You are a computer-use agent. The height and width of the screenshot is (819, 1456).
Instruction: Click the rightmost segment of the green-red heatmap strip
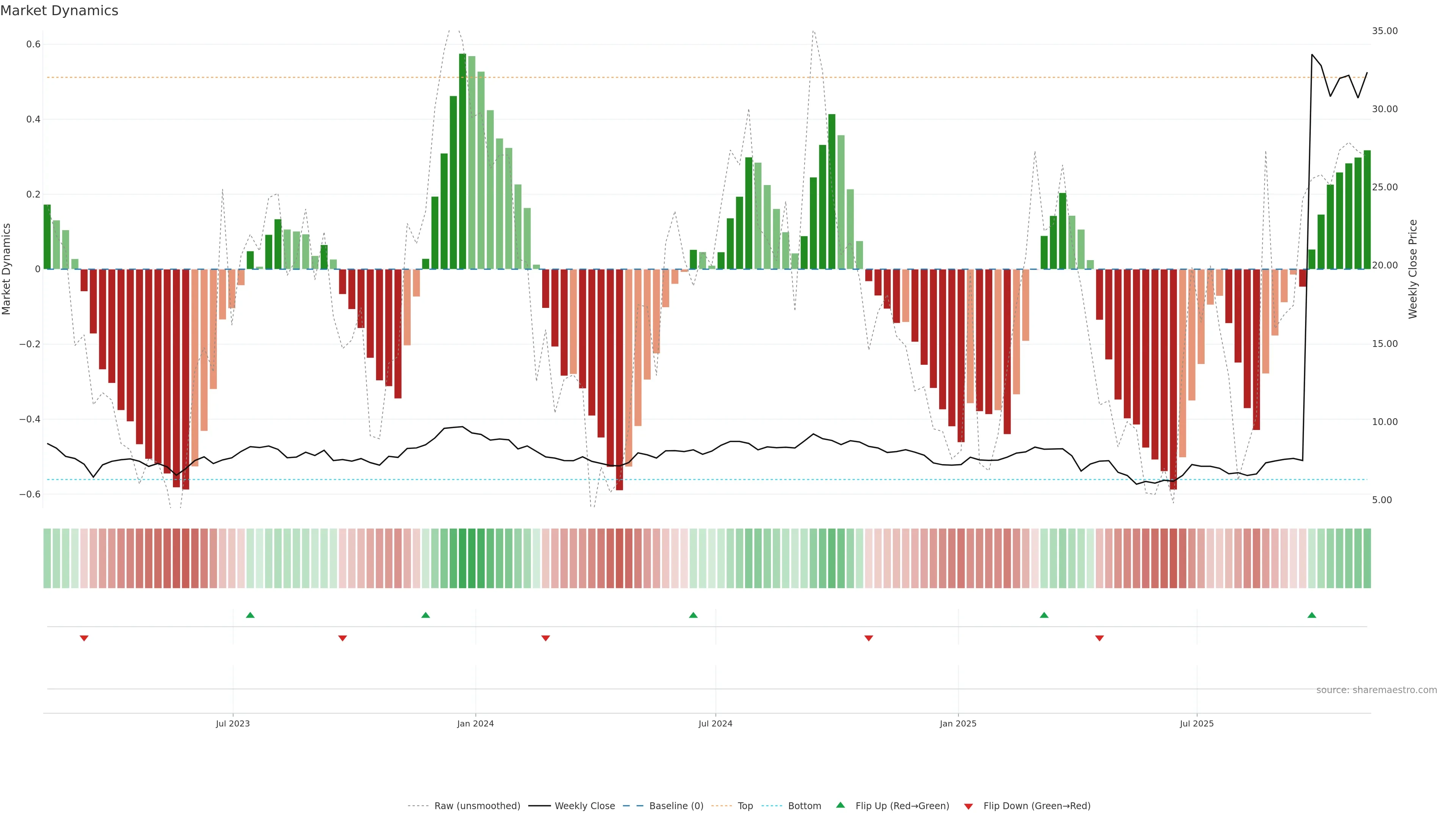pyautogui.click(x=1367, y=559)
